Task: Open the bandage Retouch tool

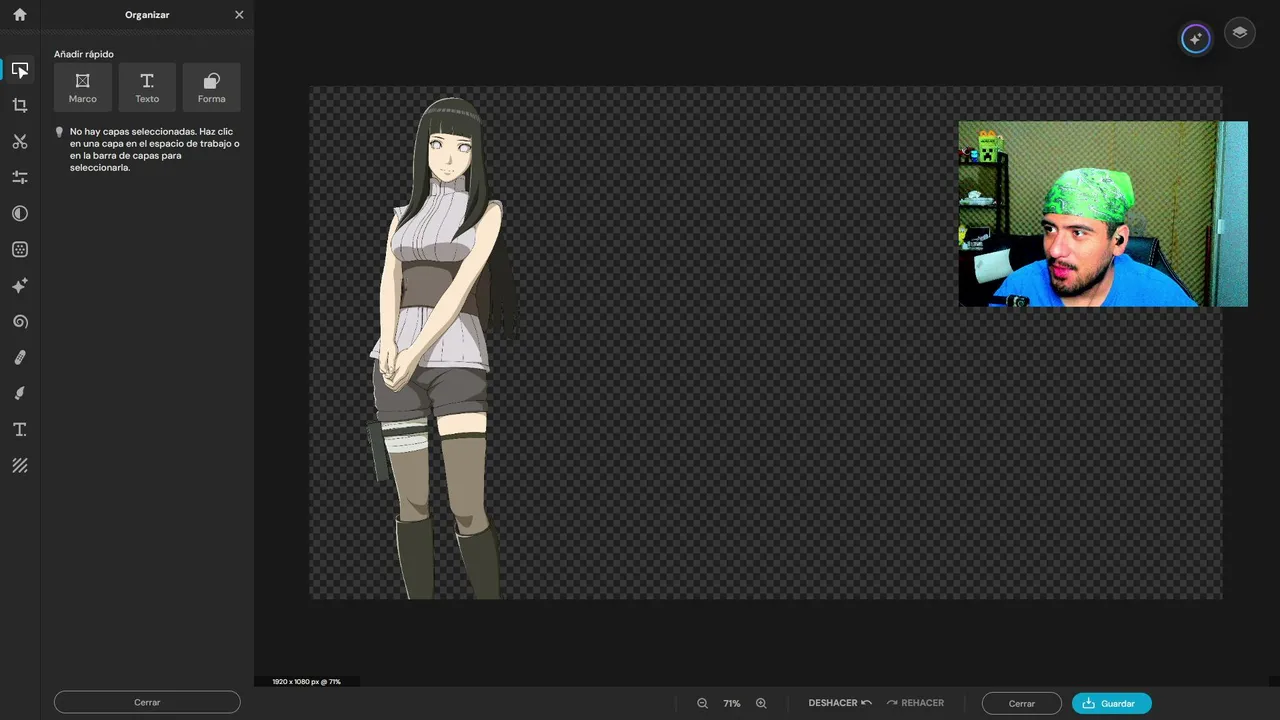Action: [20, 357]
